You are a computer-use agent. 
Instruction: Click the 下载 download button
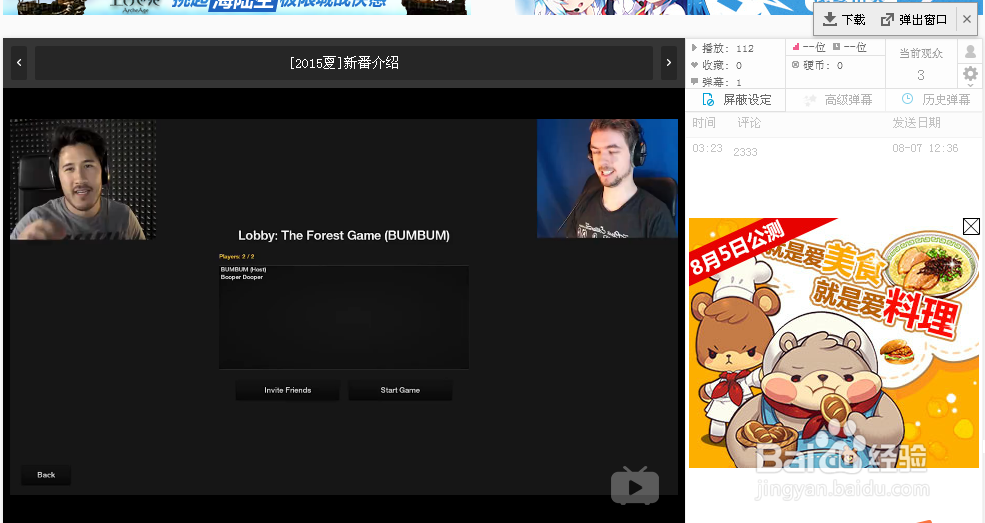coord(844,19)
